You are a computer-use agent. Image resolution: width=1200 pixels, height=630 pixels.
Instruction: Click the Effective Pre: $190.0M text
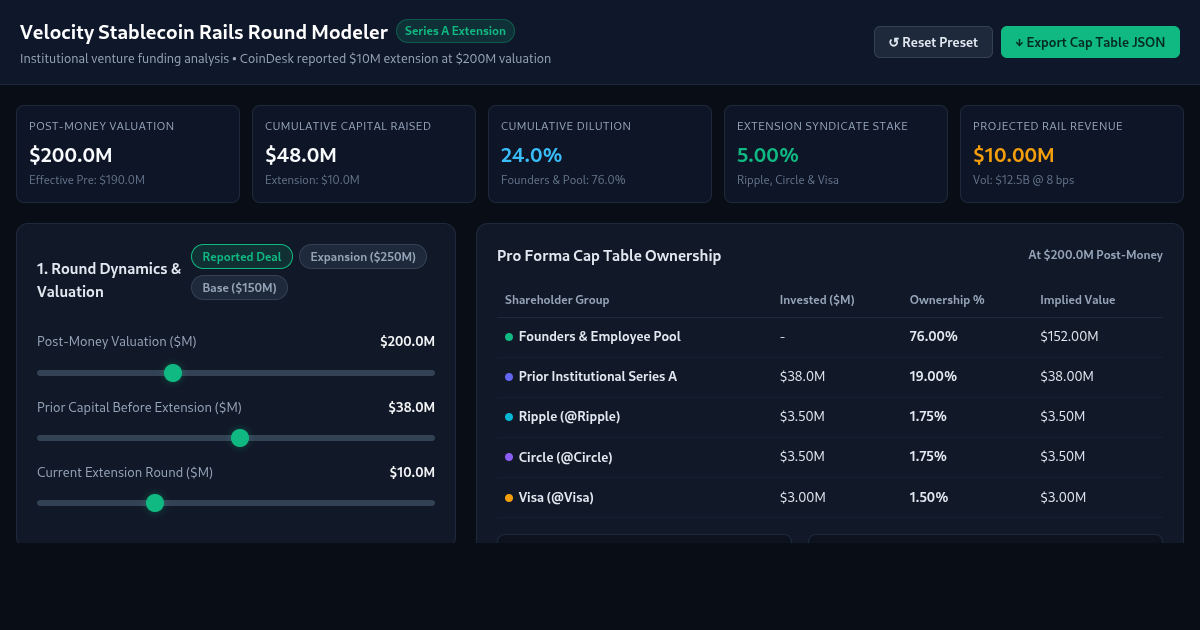[87, 180]
